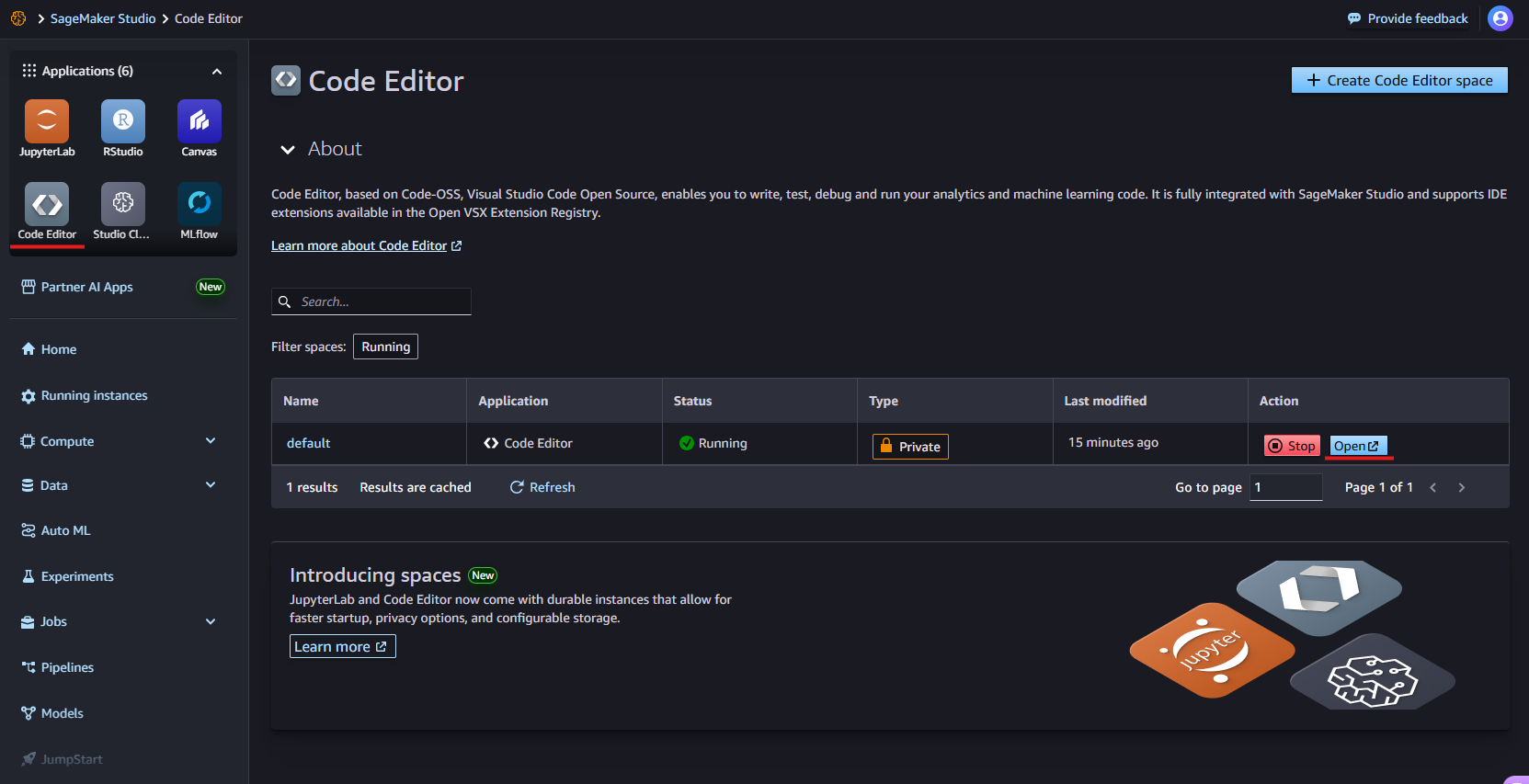
Task: Go to previous page arrow
Action: 1432,487
